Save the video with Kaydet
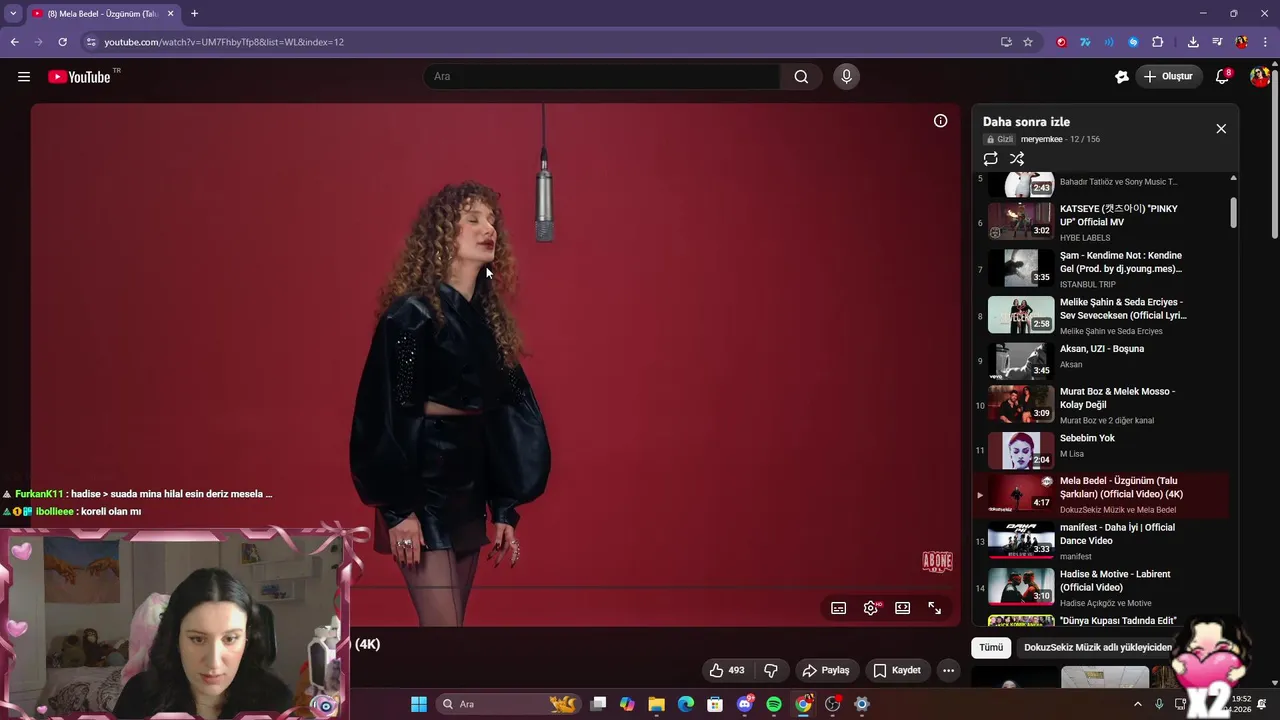The height and width of the screenshot is (720, 1280). click(897, 670)
